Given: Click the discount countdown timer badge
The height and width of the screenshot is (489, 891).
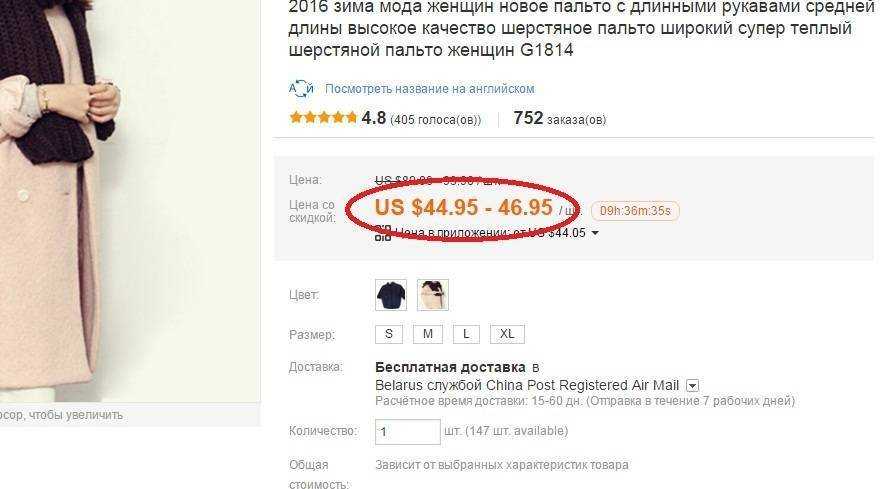Looking at the screenshot, I should click(635, 211).
